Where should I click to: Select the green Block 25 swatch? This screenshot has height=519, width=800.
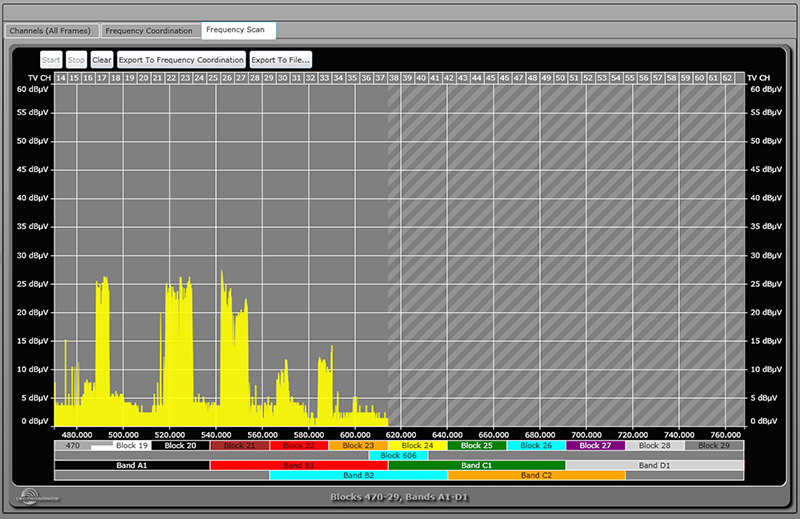[476, 445]
